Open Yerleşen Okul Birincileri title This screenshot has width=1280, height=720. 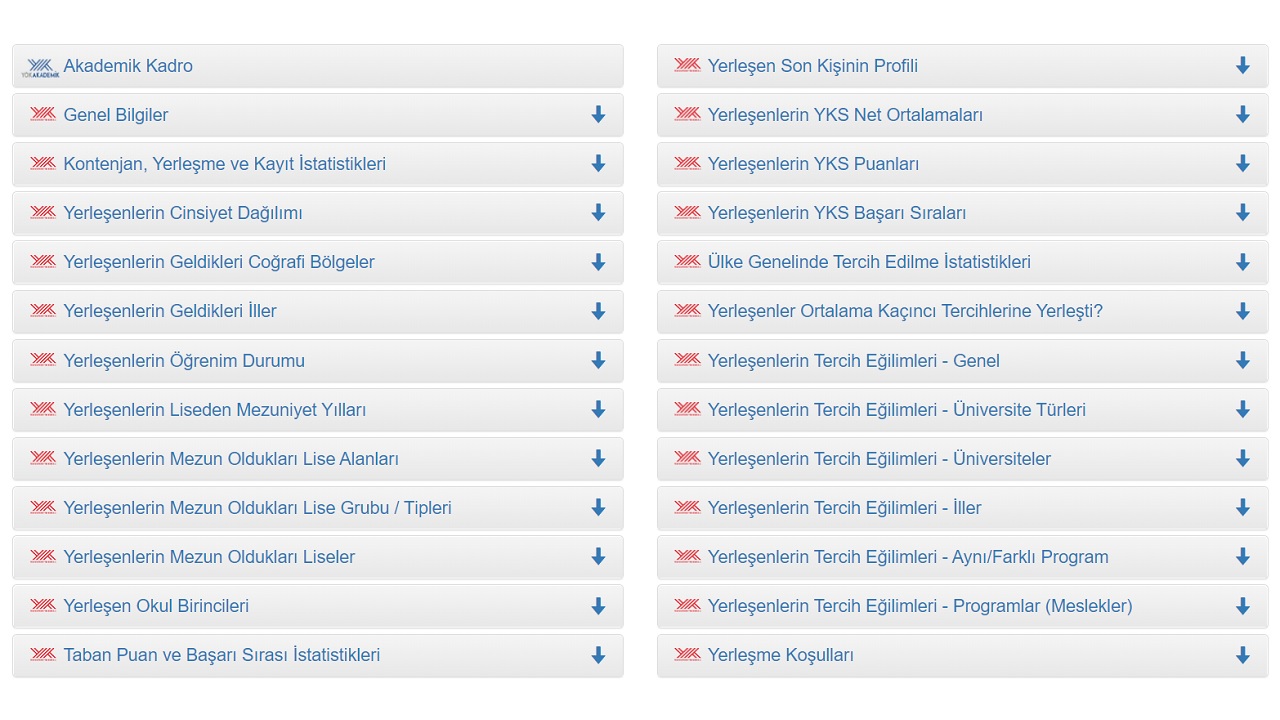pos(156,606)
